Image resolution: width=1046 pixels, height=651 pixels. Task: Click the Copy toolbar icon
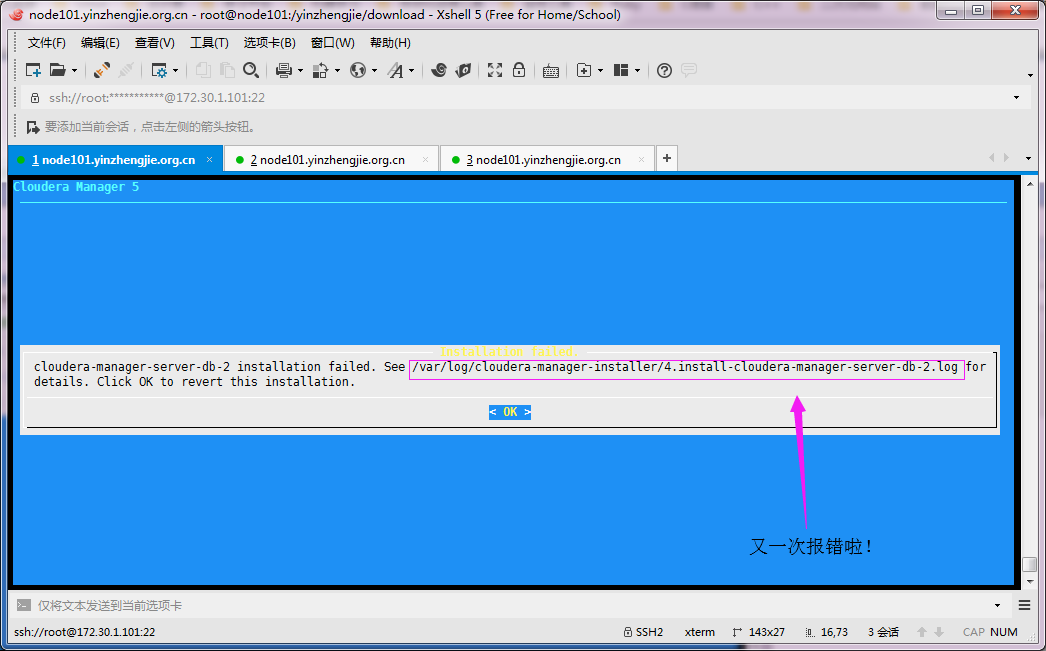(203, 70)
